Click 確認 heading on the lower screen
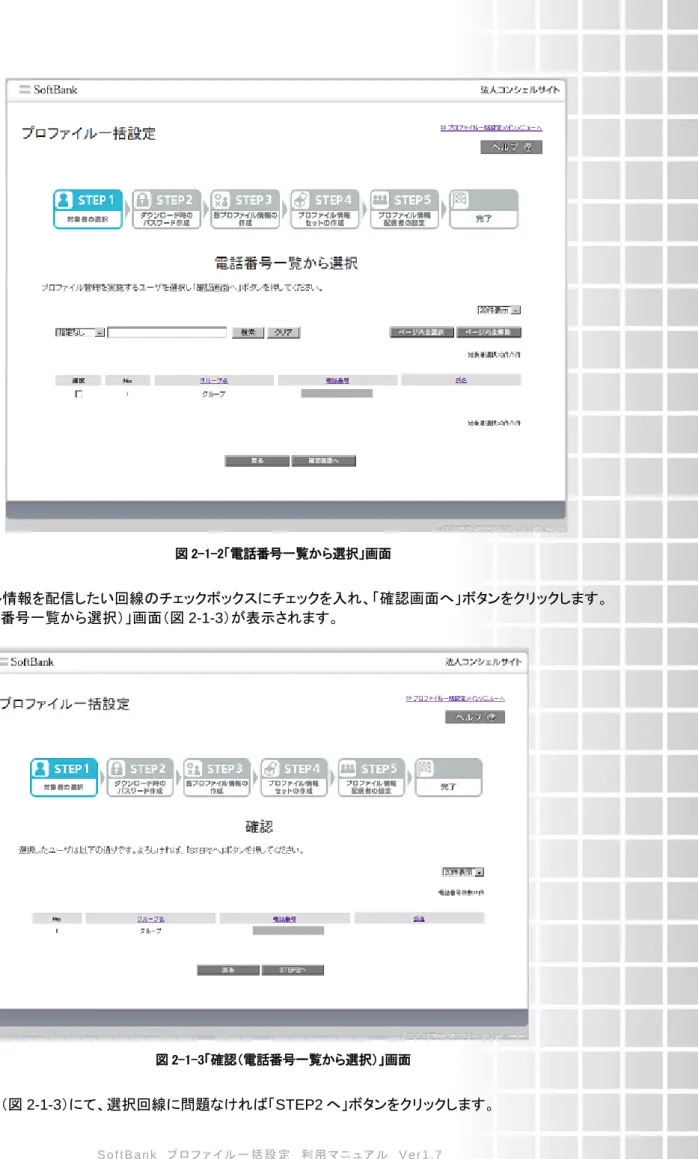Viewport: 698px width, 1159px height. (260, 826)
